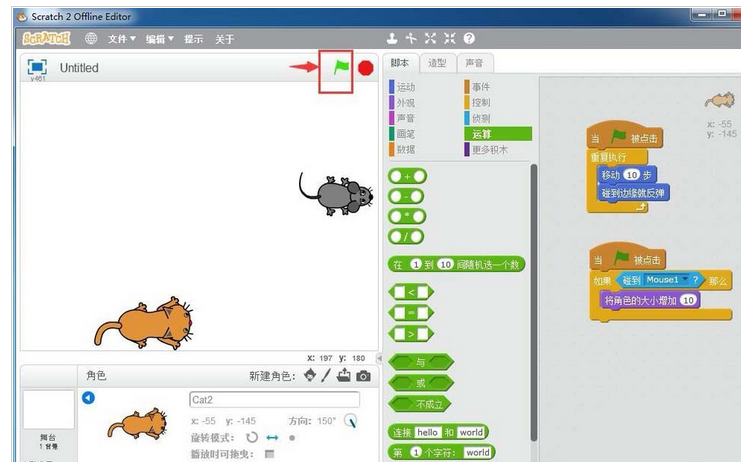This screenshot has height=462, width=741.
Task: Toggle full screen stage mode icon
Action: (37, 67)
